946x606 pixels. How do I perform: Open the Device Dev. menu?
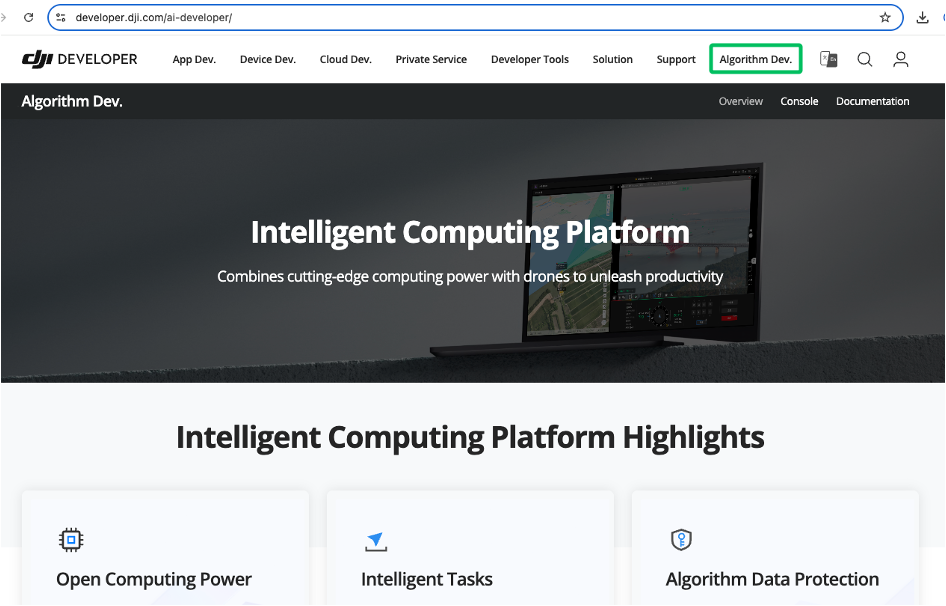tap(268, 59)
